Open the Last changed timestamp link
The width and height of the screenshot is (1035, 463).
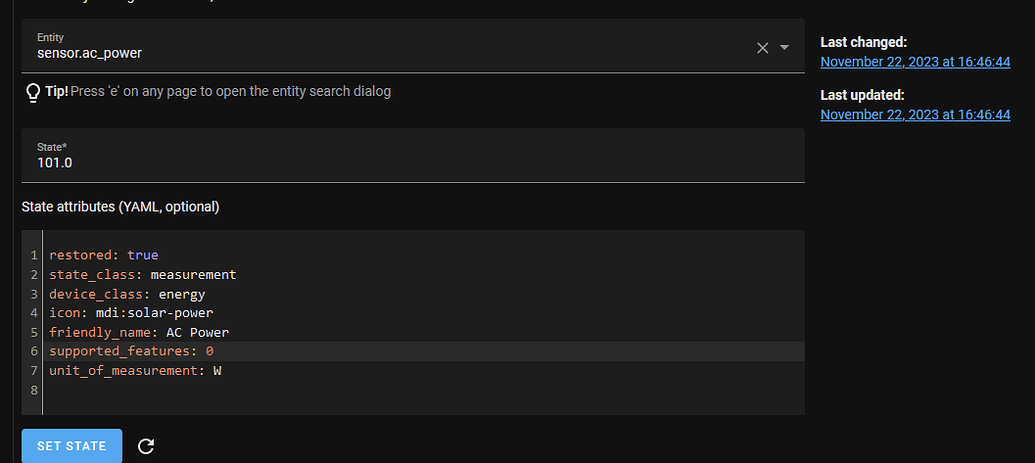pos(915,61)
